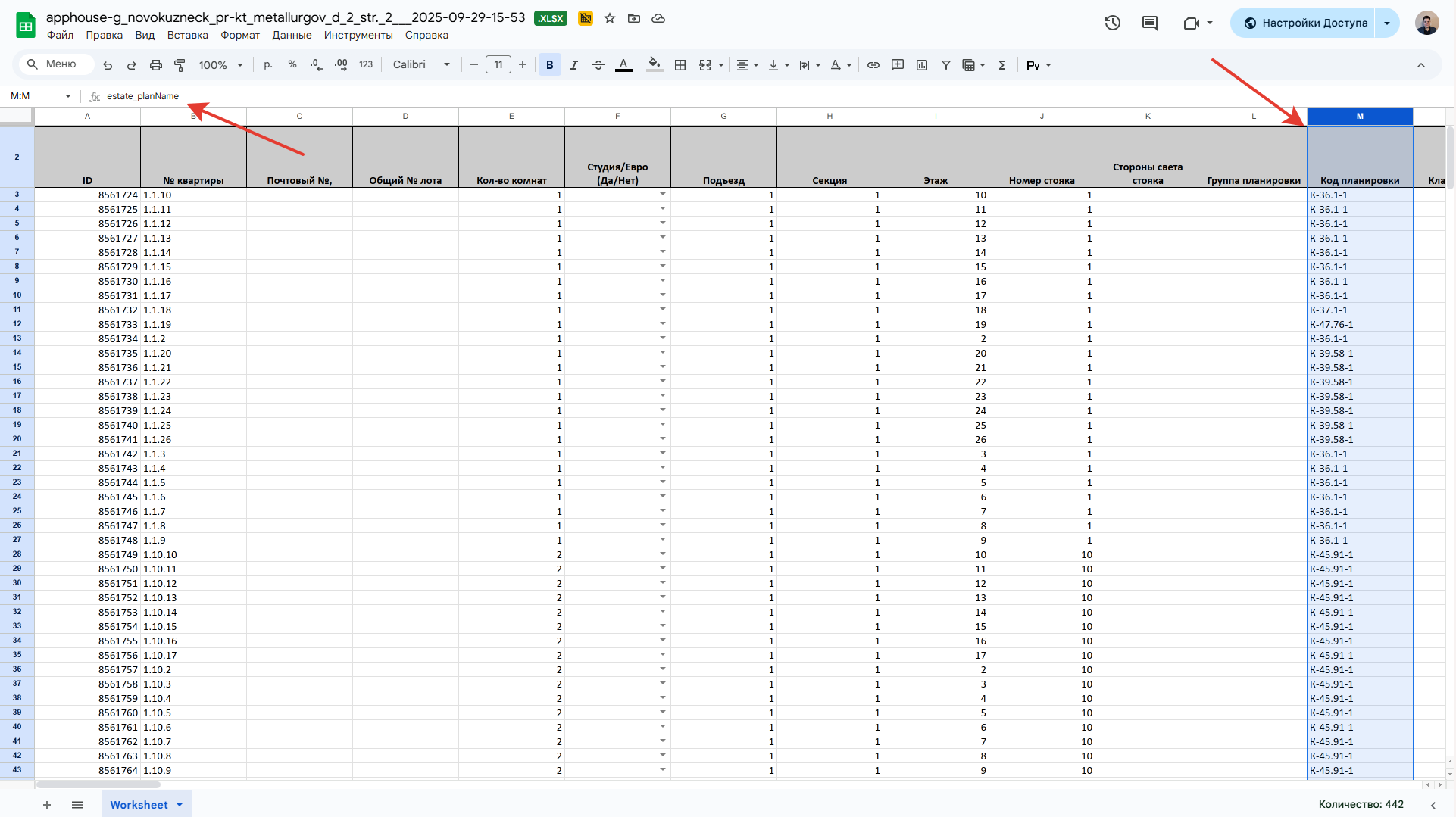Select the paint format tool

(180, 65)
